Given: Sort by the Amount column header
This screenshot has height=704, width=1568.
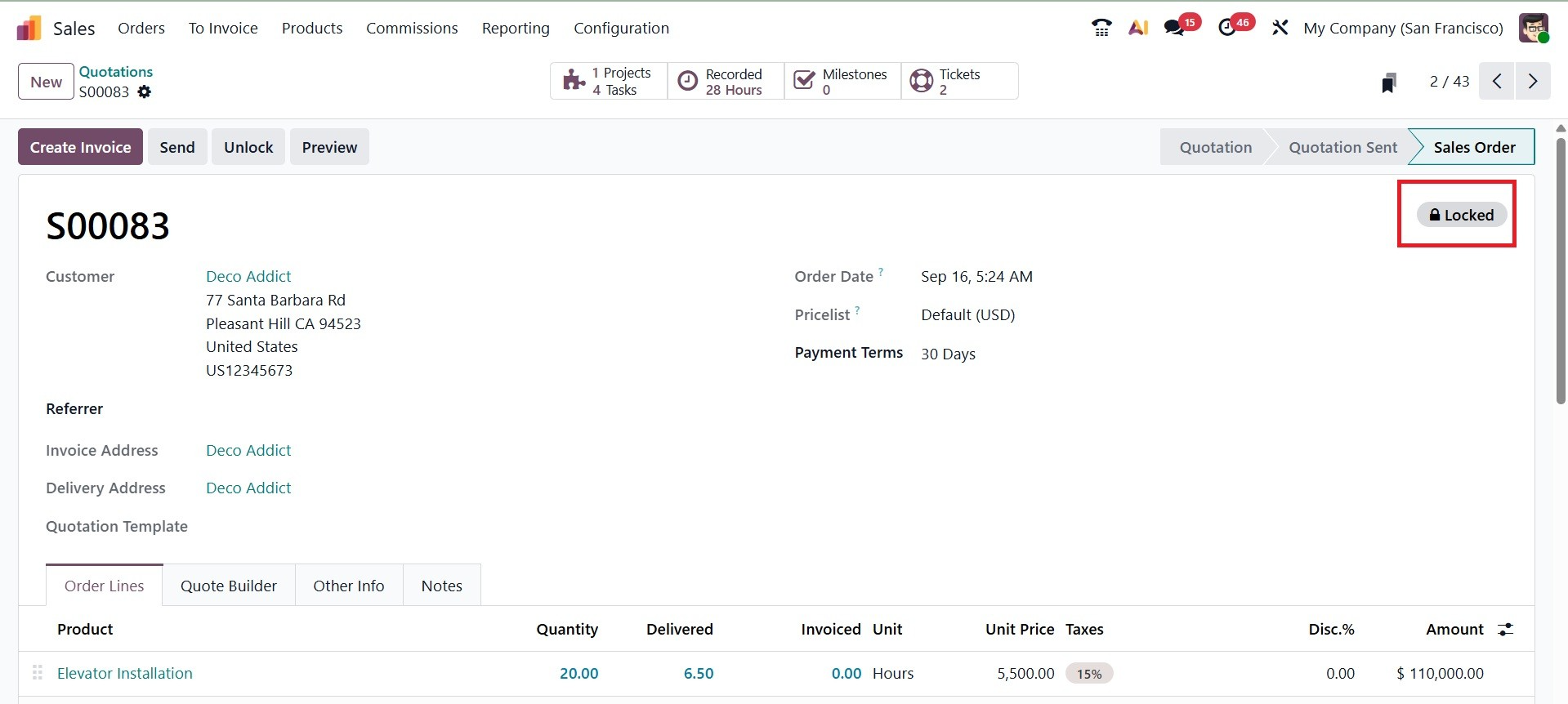Looking at the screenshot, I should (1454, 629).
